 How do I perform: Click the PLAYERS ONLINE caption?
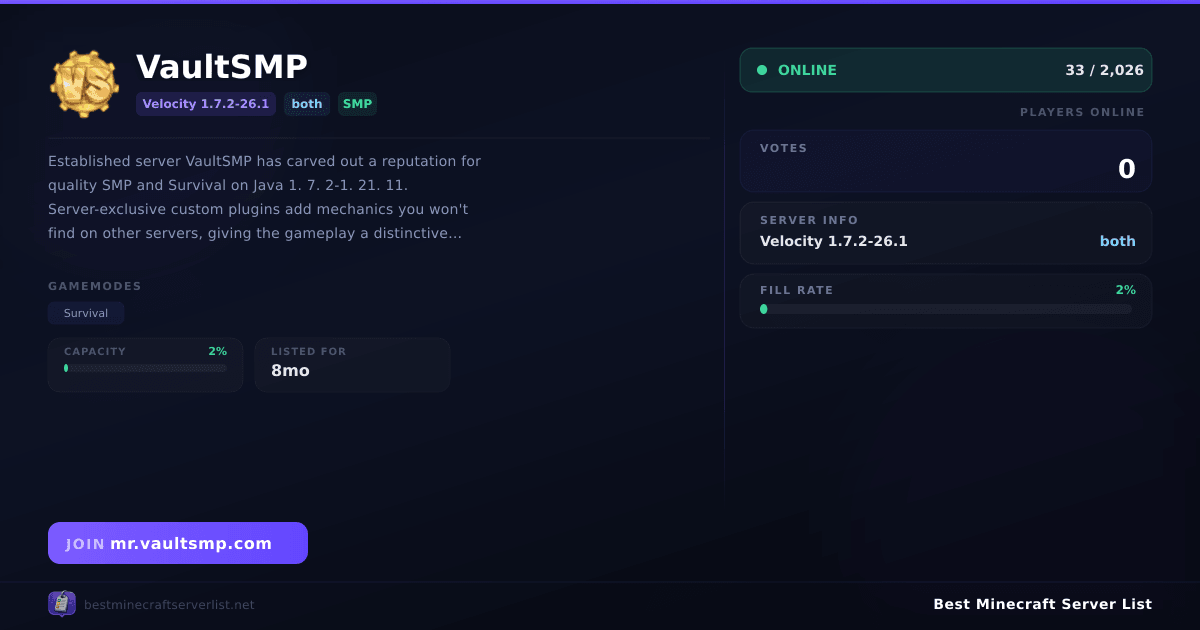pyautogui.click(x=1082, y=112)
